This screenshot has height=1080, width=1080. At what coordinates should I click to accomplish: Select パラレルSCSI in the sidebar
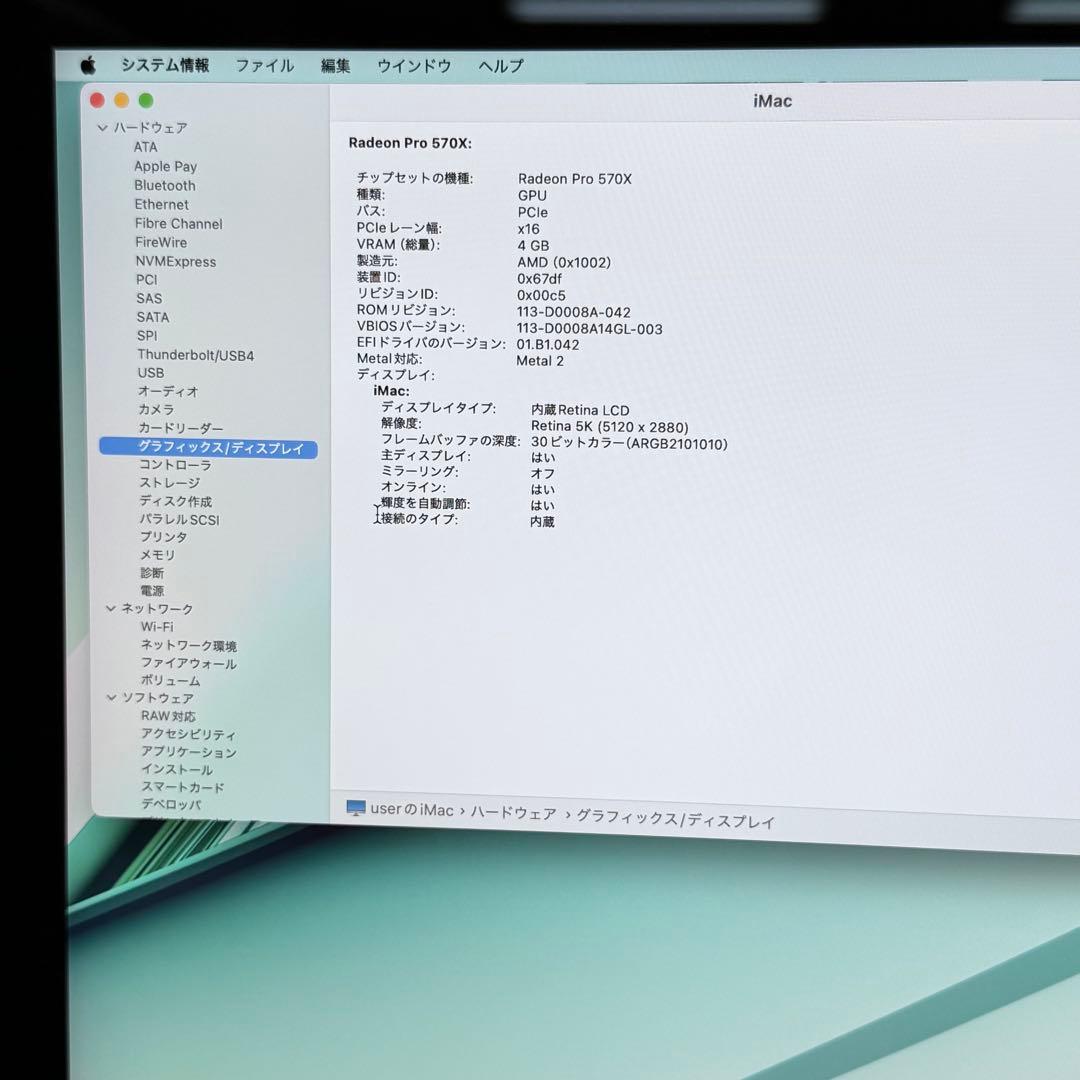click(x=180, y=519)
